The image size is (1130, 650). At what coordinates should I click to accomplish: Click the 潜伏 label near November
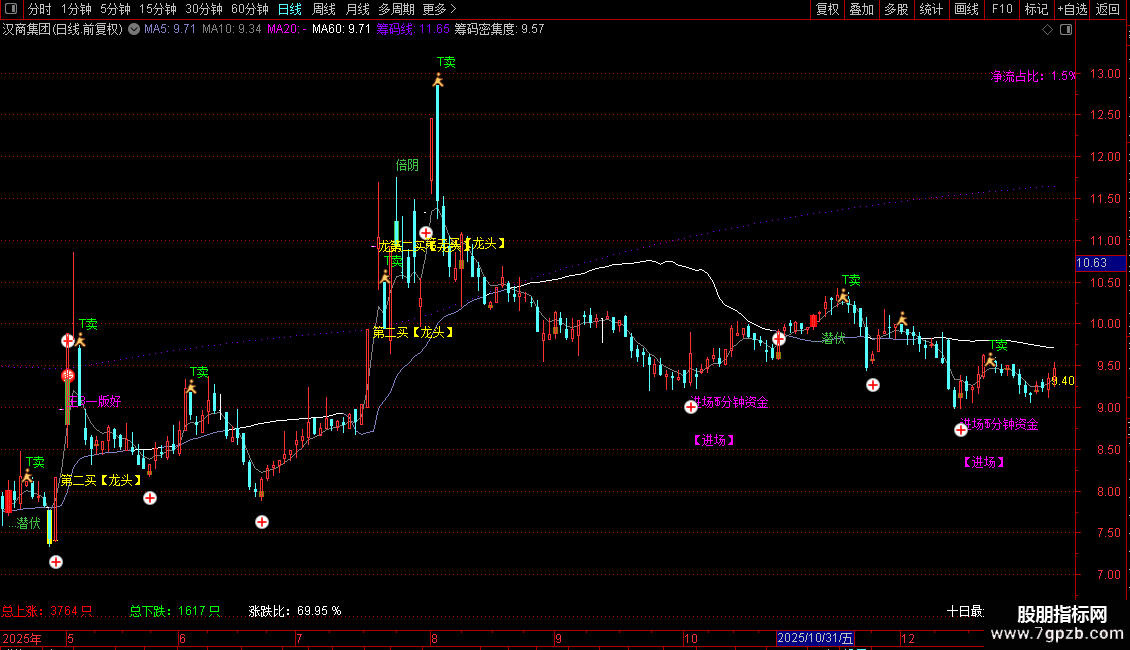point(833,338)
